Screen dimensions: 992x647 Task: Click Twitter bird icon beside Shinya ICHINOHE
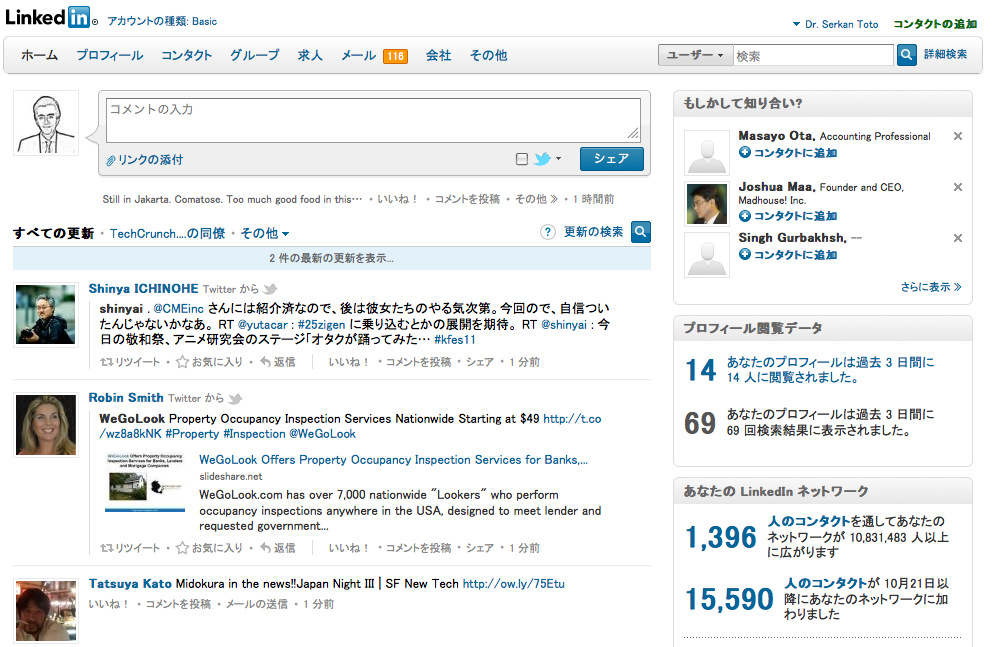270,289
